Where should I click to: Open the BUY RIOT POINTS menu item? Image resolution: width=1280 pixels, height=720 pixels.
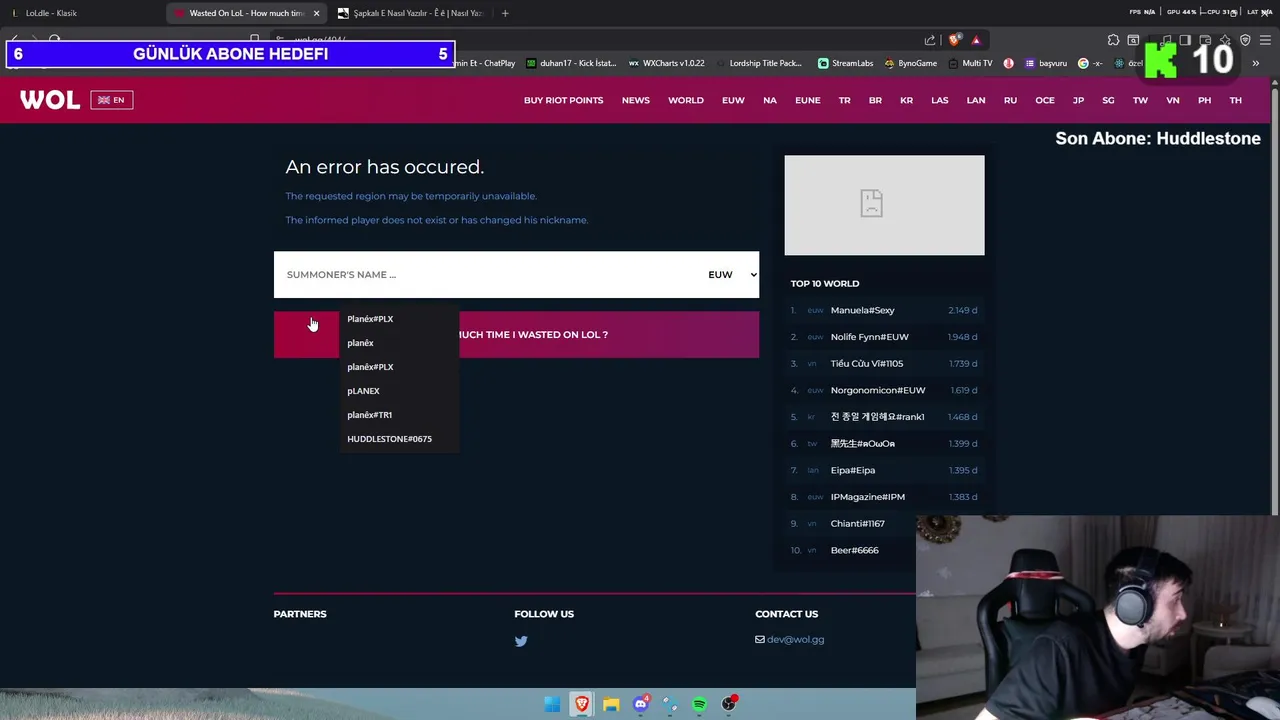(x=563, y=100)
